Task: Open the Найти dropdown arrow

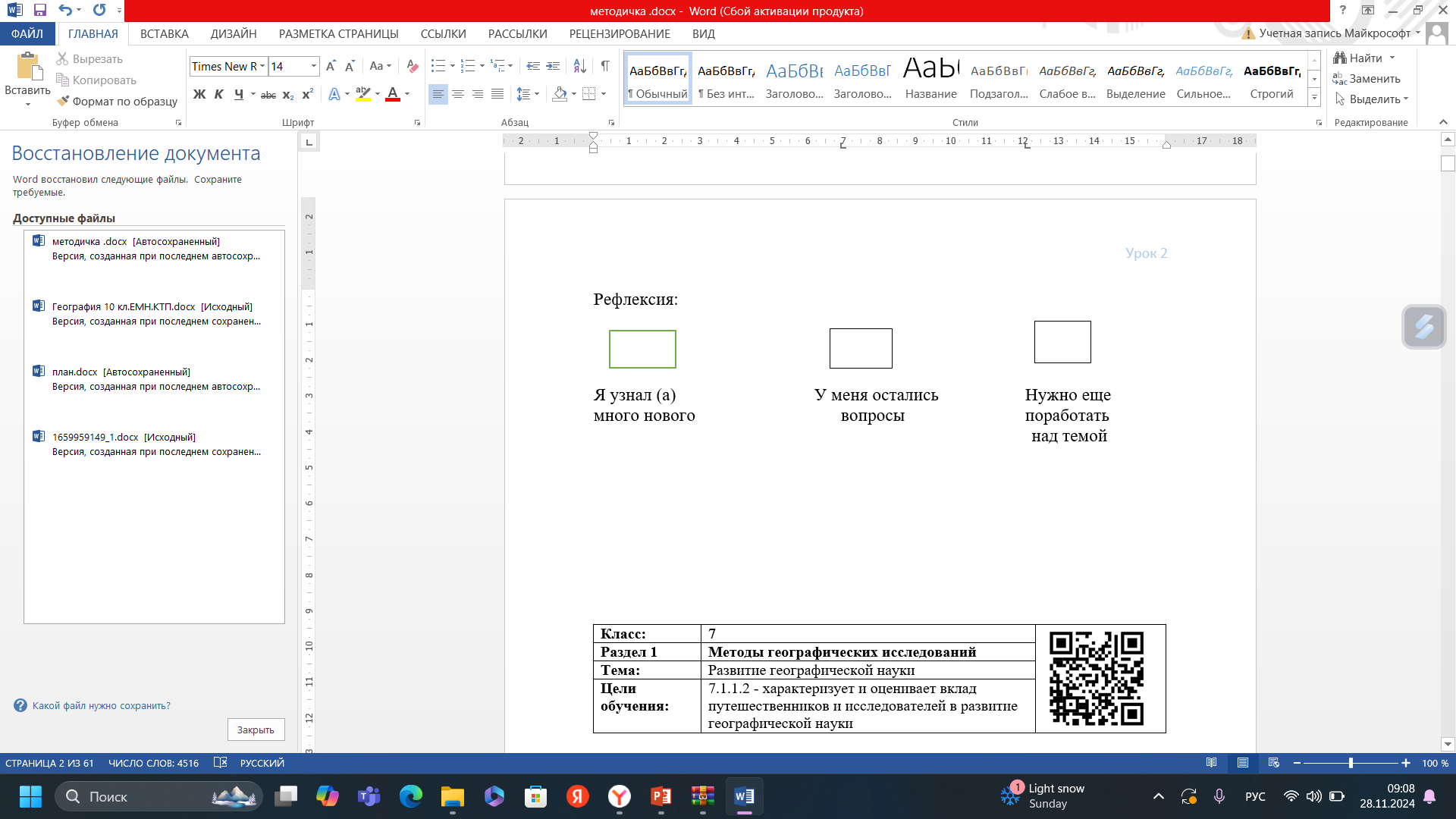Action: [x=1392, y=58]
